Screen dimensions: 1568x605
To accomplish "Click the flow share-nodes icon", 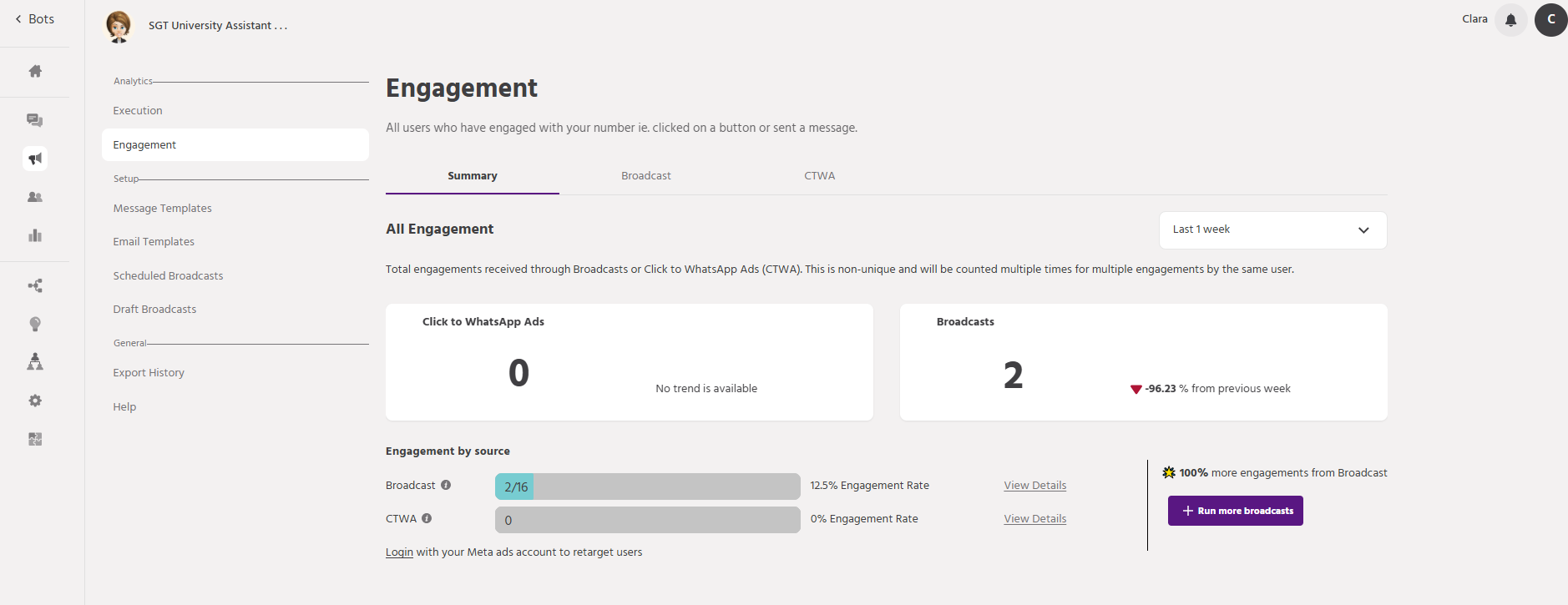I will (x=35, y=285).
